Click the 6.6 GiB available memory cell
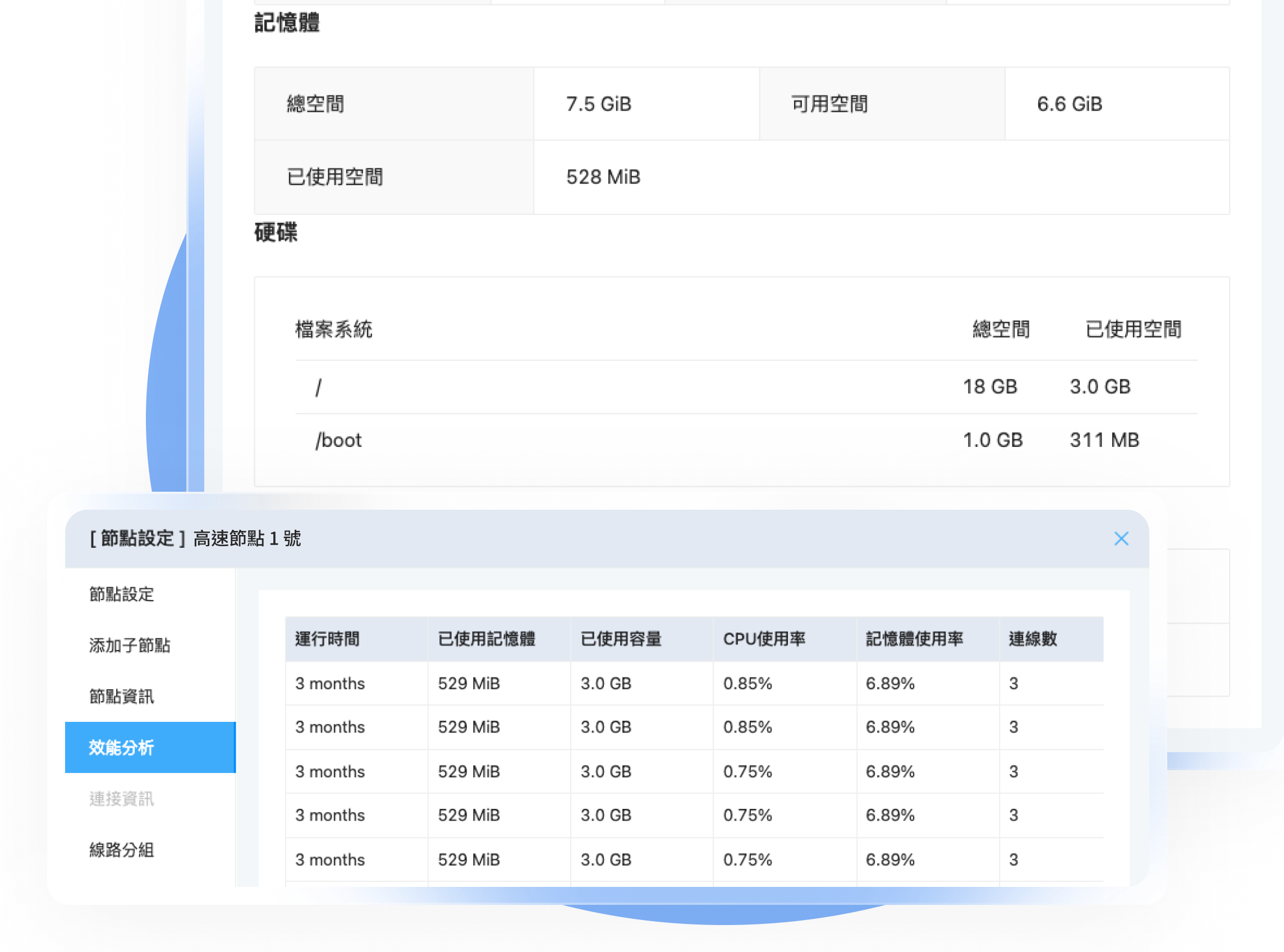 [x=1069, y=104]
